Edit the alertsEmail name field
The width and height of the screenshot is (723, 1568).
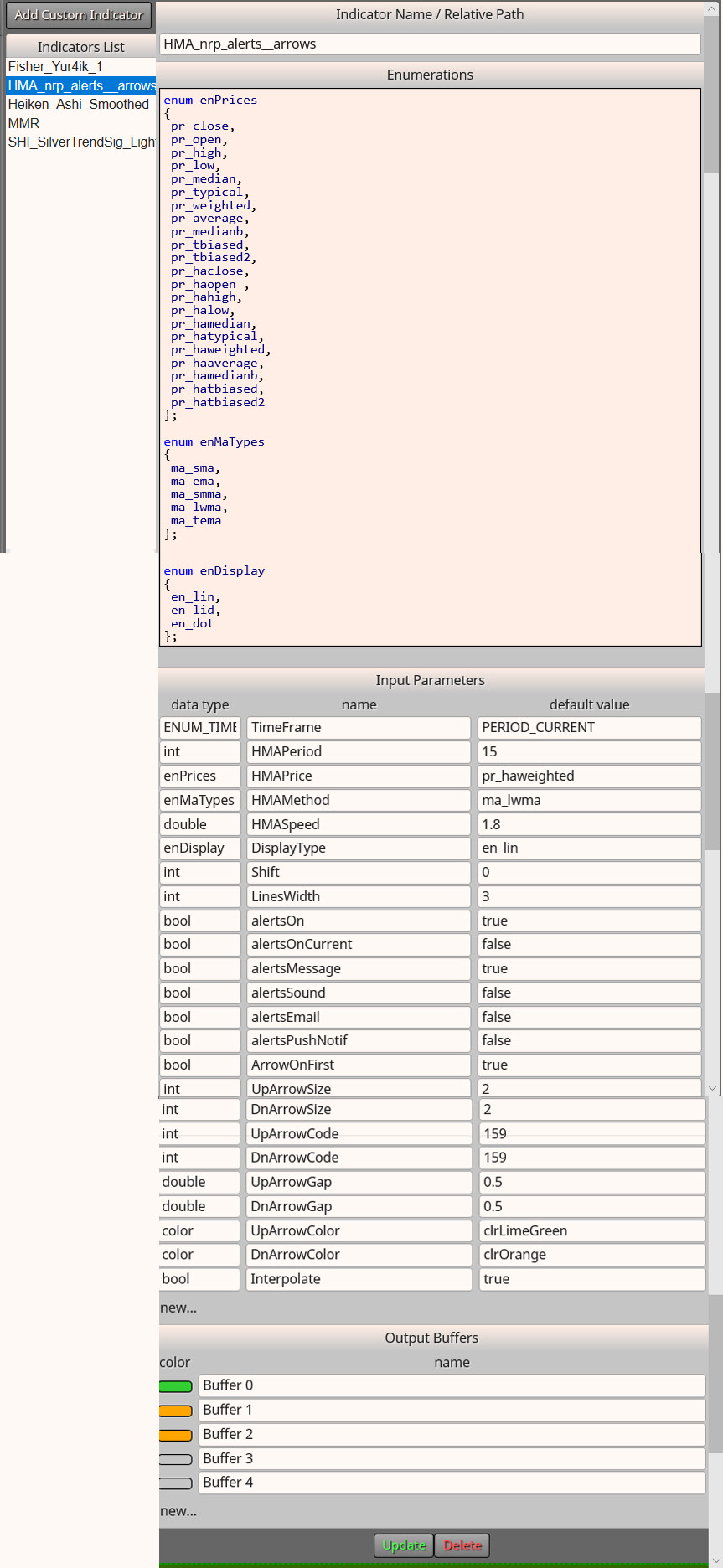coord(359,1017)
